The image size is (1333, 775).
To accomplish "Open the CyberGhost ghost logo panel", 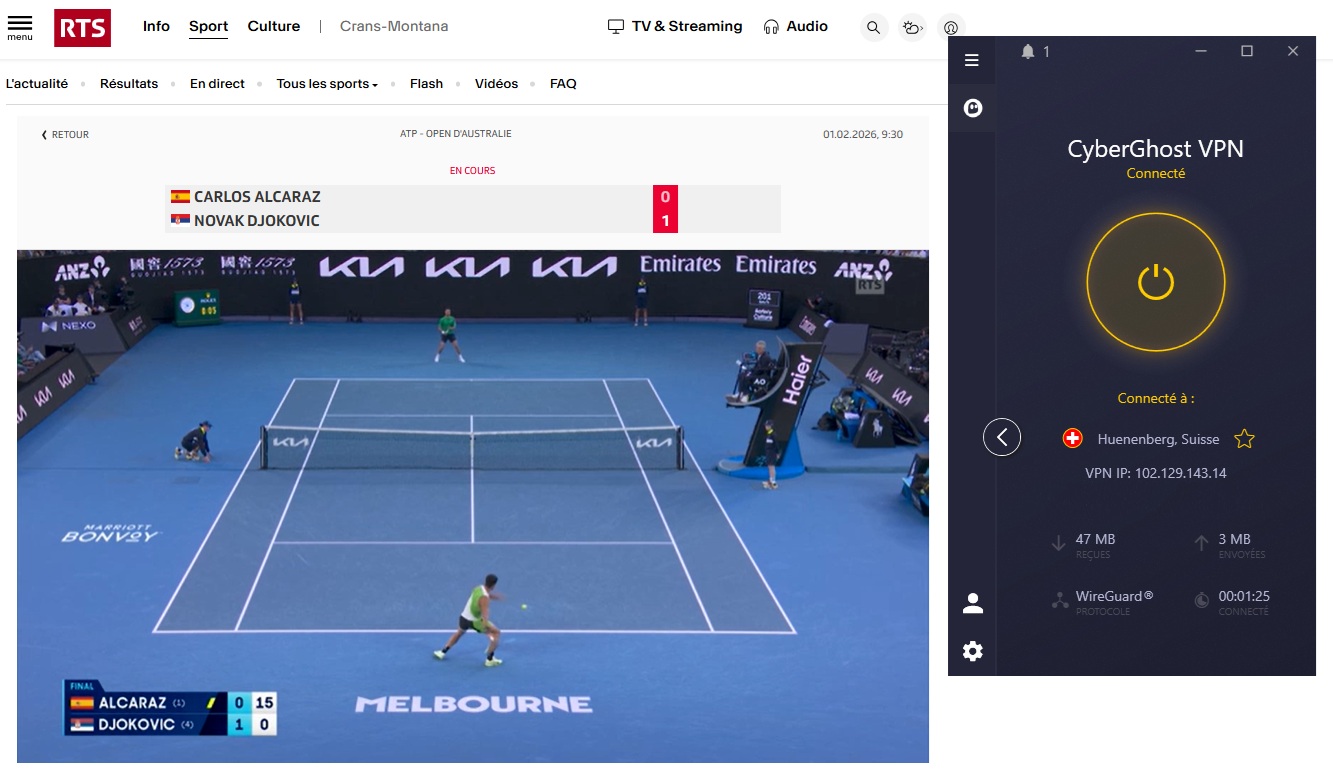I will [971, 108].
